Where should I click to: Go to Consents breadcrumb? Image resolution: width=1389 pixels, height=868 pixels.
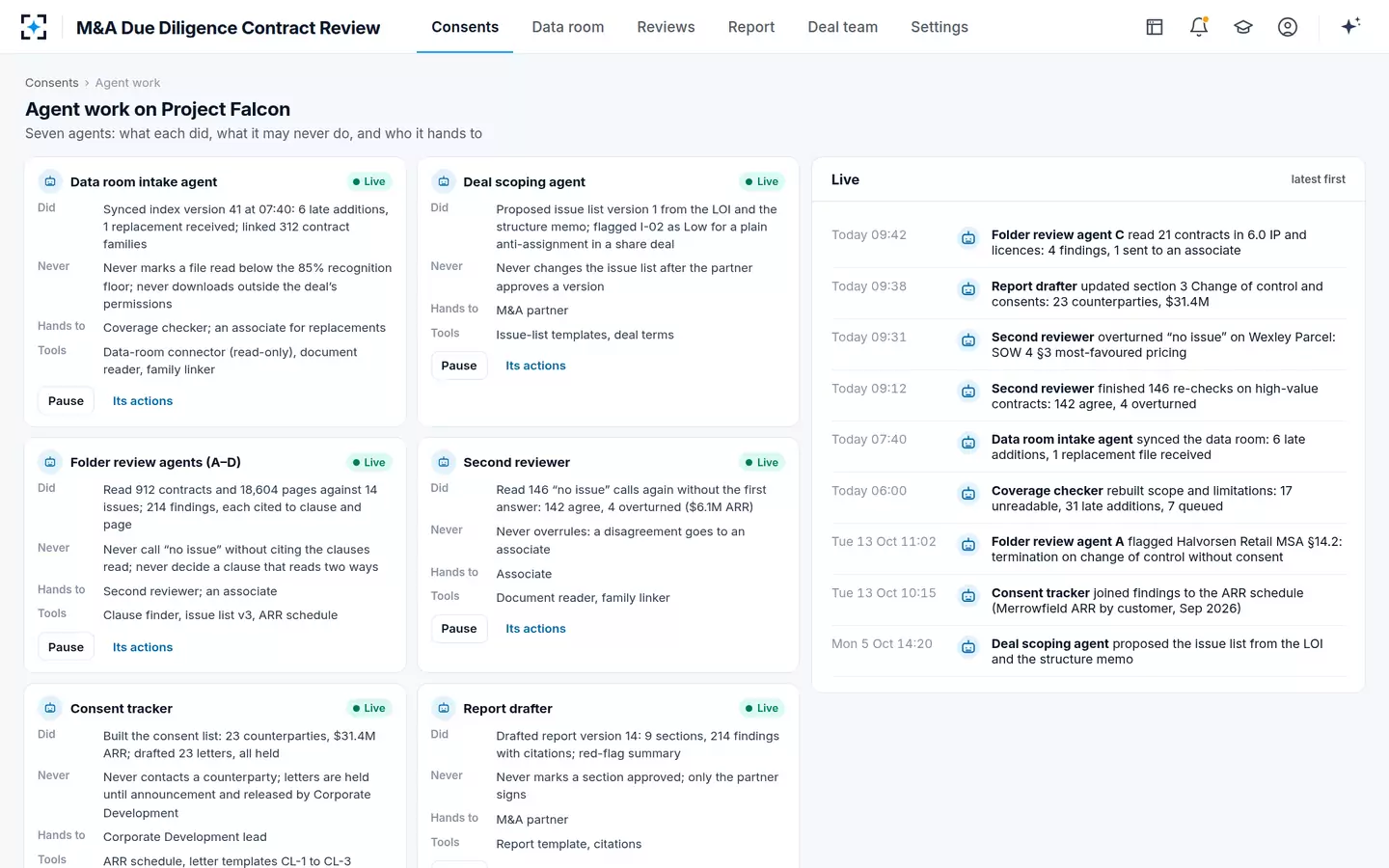tap(52, 83)
